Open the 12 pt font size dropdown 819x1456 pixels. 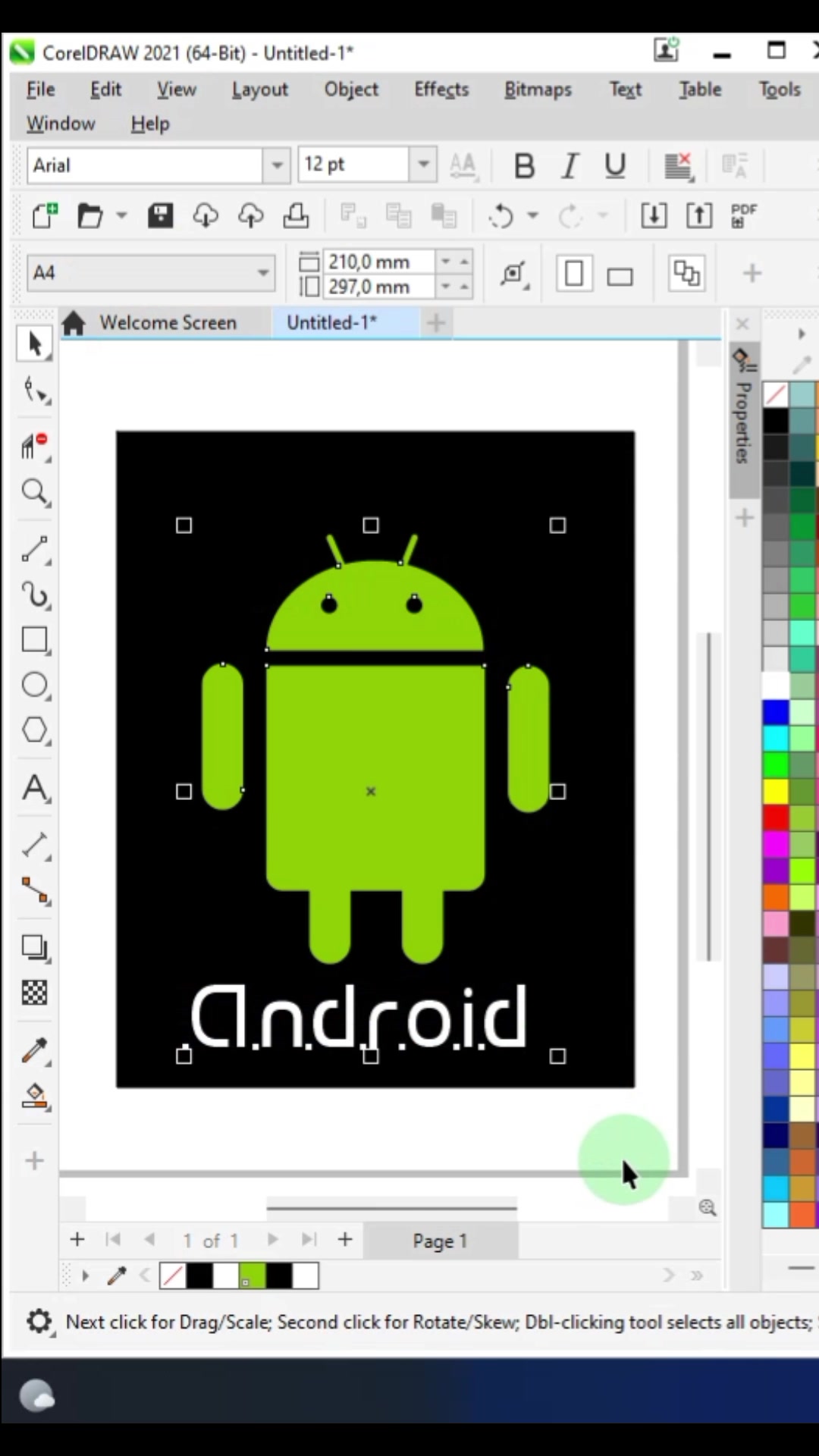423,165
